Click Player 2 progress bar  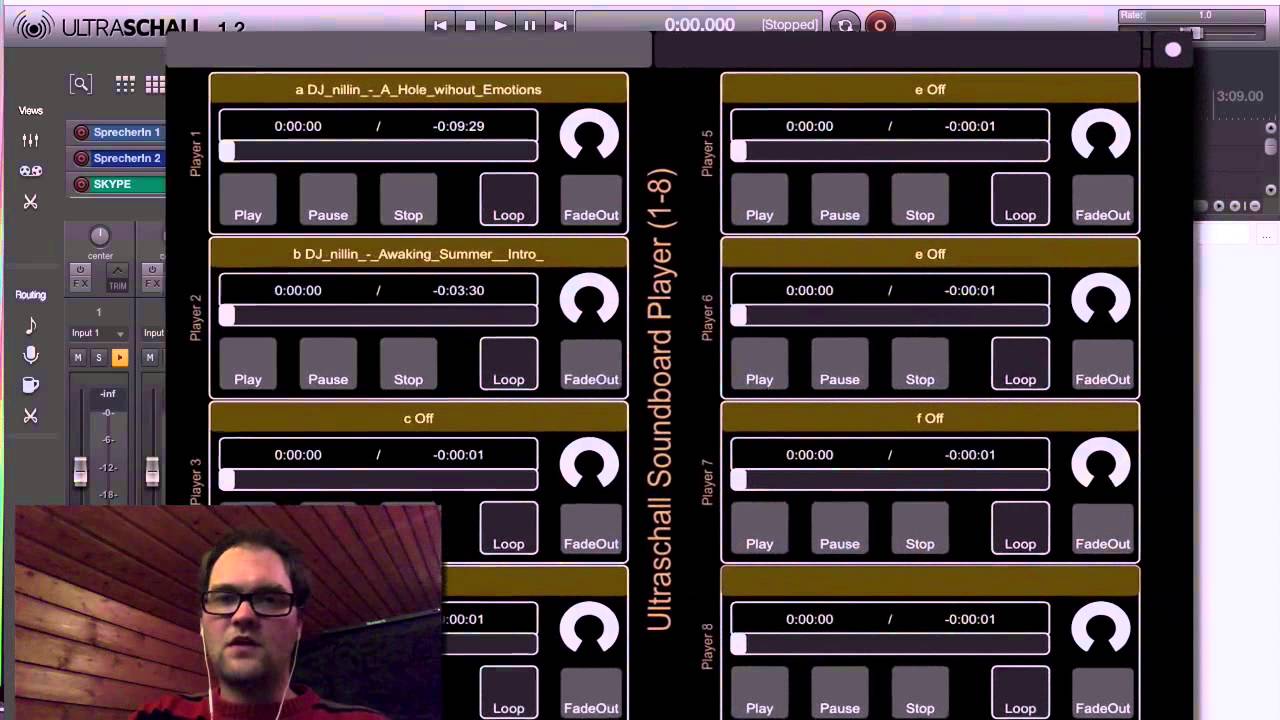[x=378, y=315]
